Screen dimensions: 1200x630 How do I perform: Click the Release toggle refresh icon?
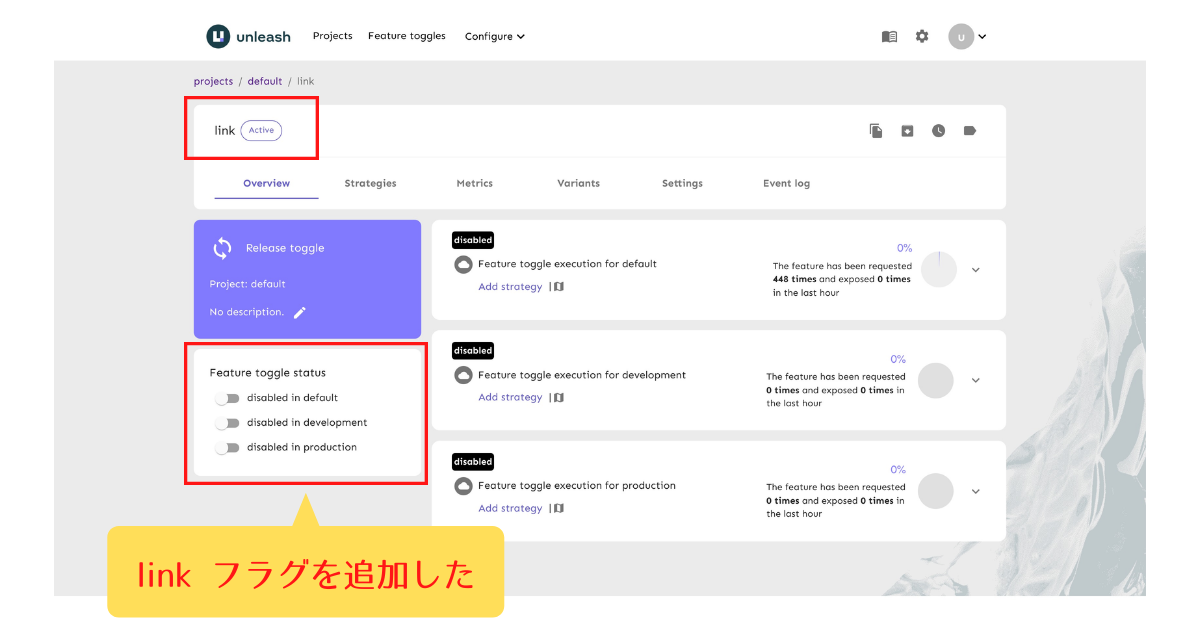[222, 248]
